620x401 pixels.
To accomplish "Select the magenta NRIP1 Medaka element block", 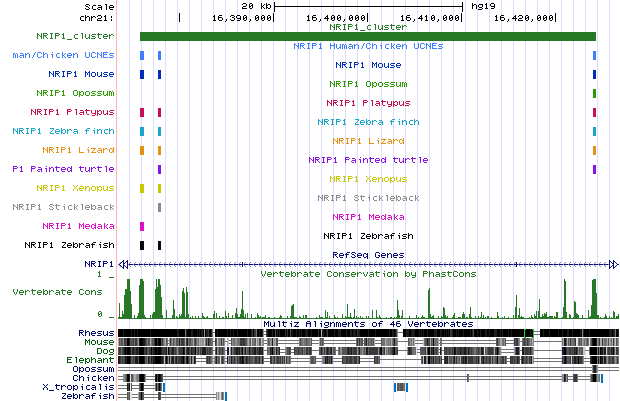I will coord(142,226).
